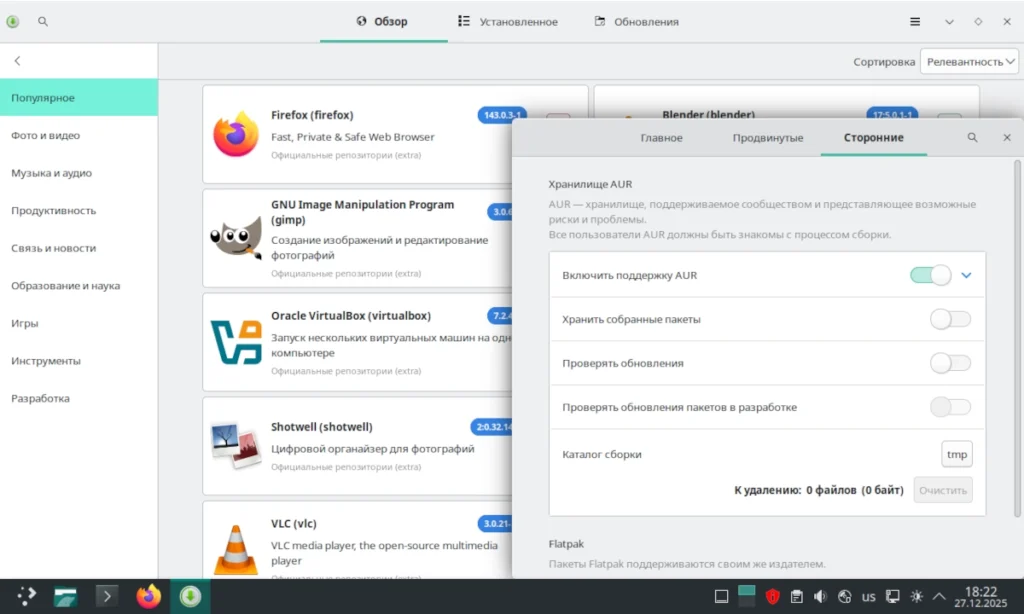Switch to the Установленное tab

click(508, 22)
